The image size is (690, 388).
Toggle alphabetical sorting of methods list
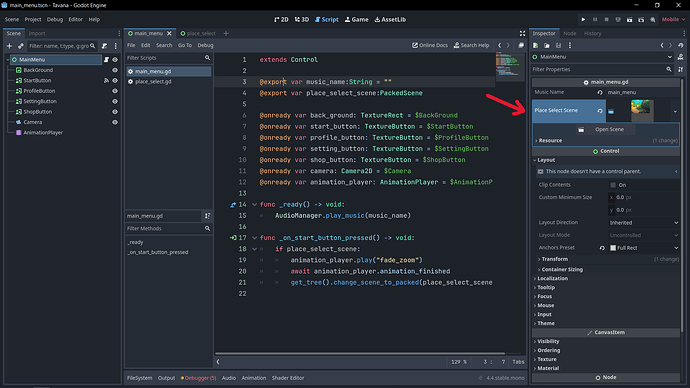207,216
